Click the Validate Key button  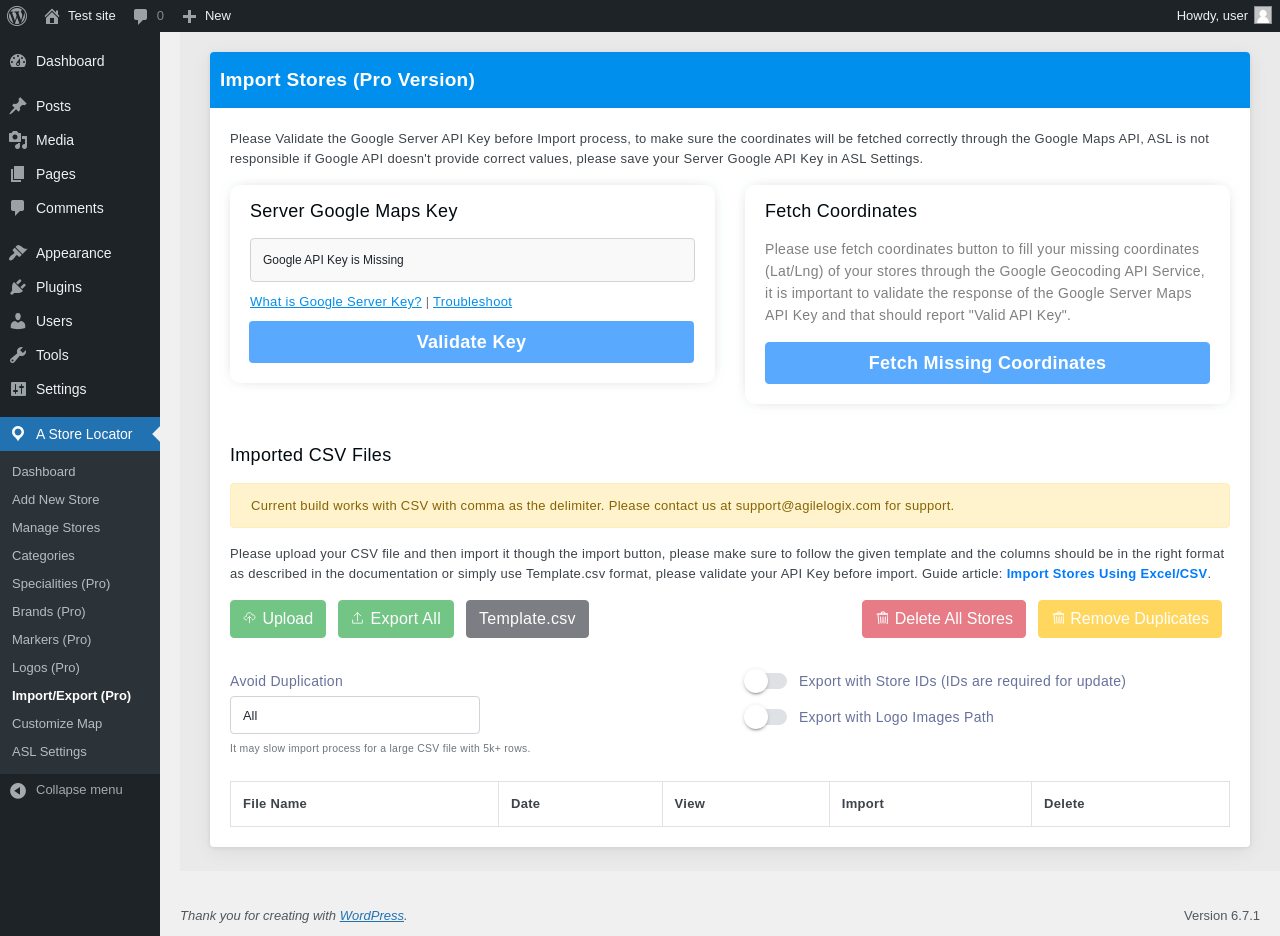471,342
